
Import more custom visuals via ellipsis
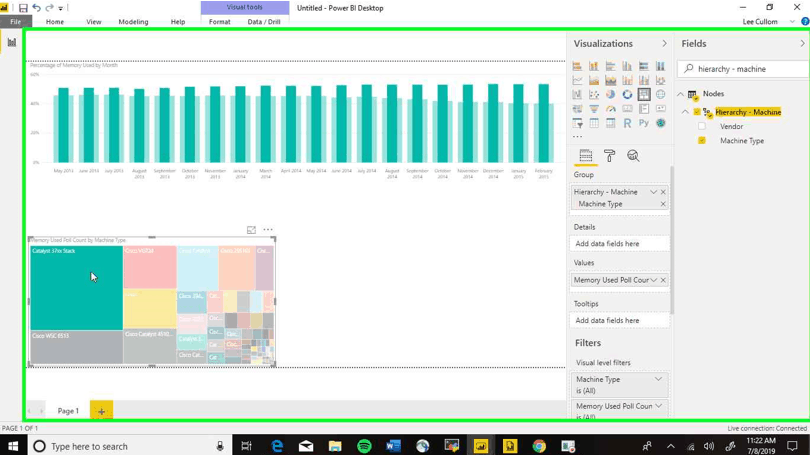(x=577, y=136)
